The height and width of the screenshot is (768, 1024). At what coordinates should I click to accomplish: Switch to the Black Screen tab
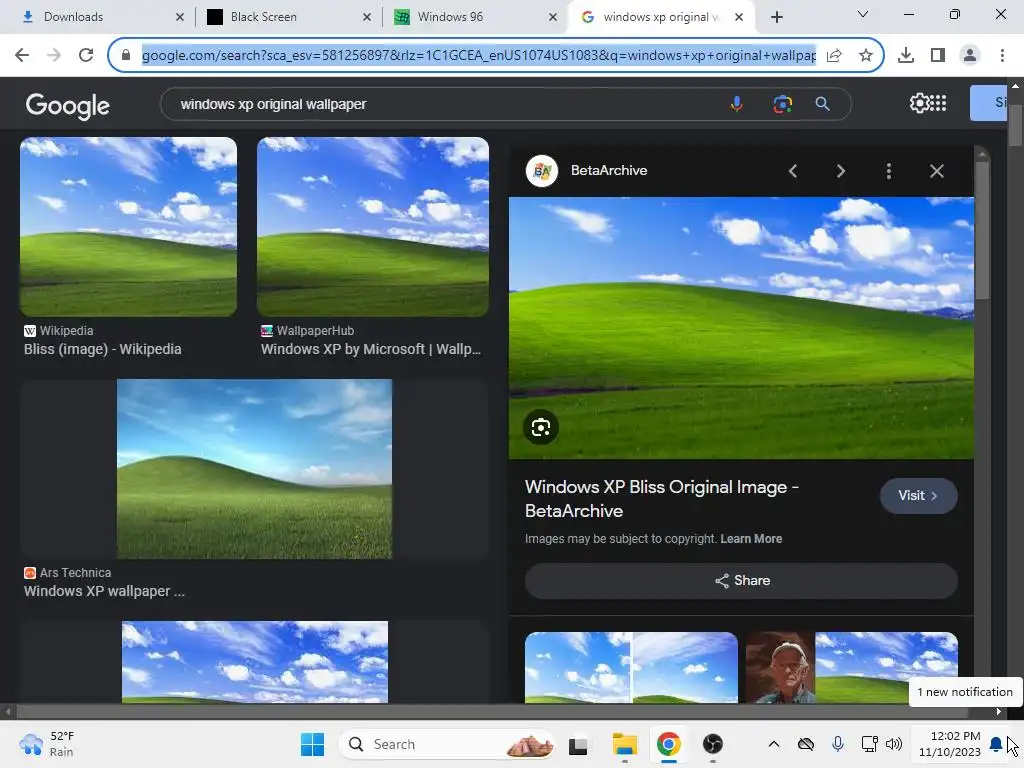pos(289,17)
